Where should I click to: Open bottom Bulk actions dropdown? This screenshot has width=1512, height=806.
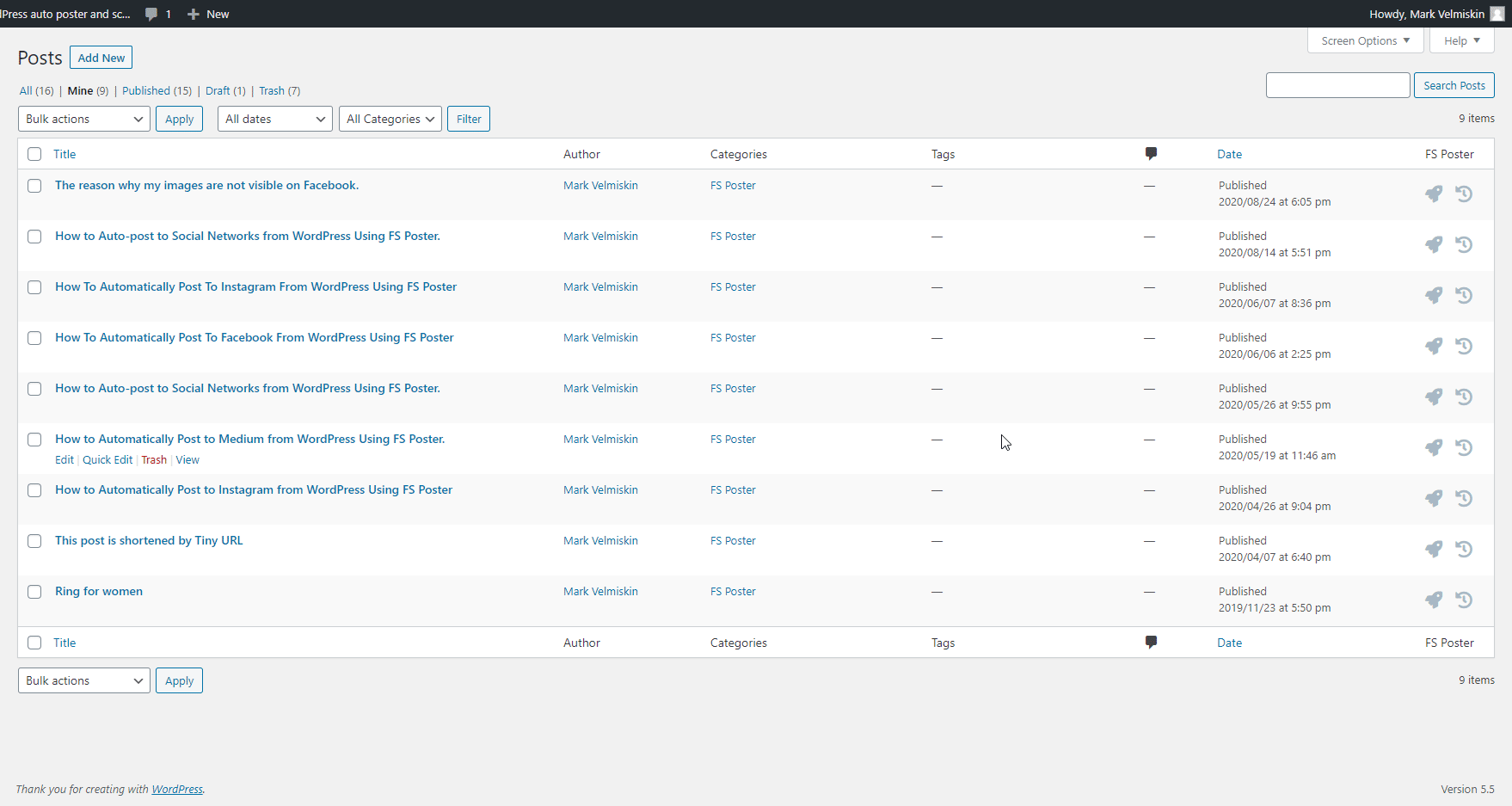[x=84, y=680]
